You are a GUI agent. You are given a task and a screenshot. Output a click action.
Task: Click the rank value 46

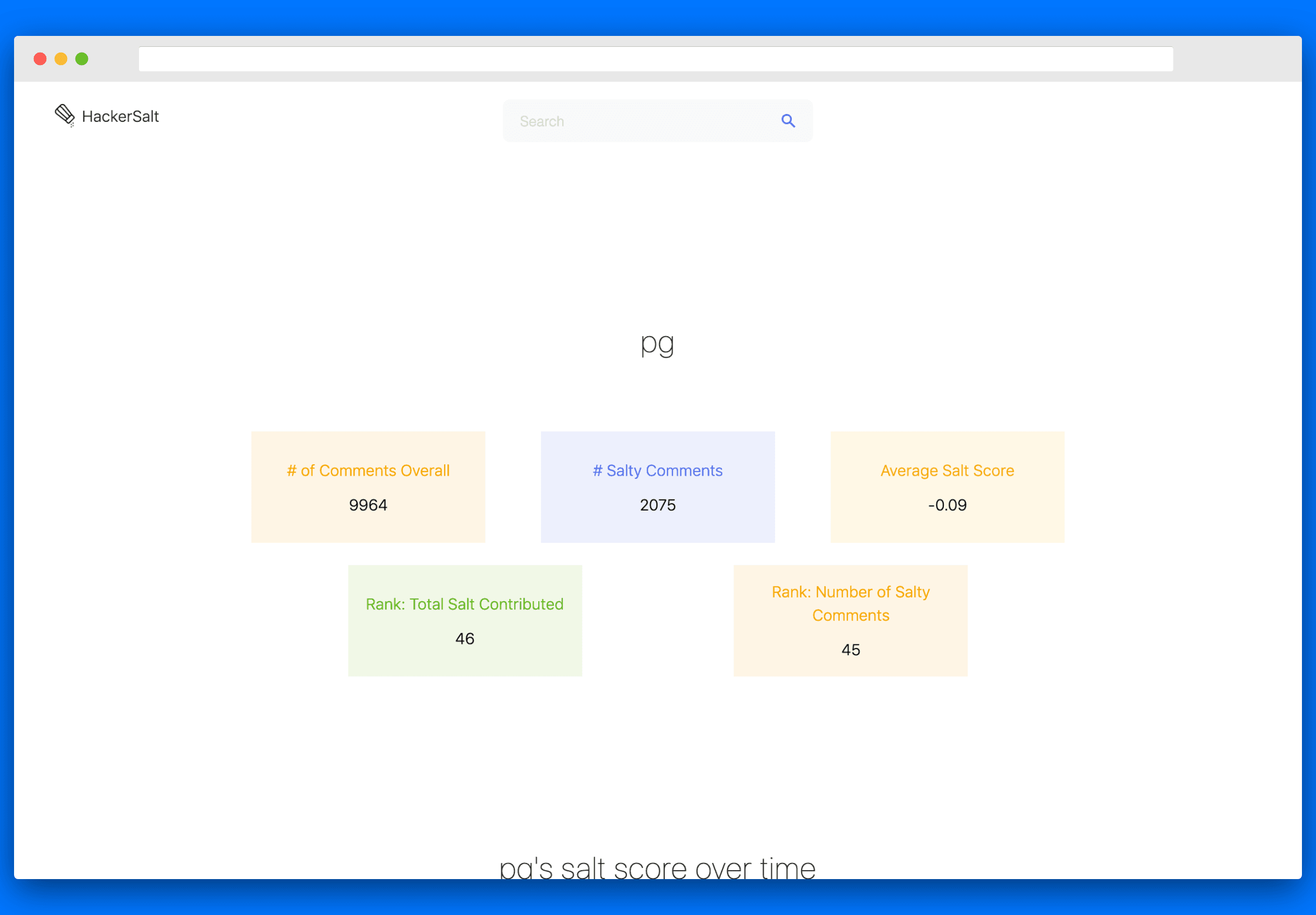click(465, 638)
